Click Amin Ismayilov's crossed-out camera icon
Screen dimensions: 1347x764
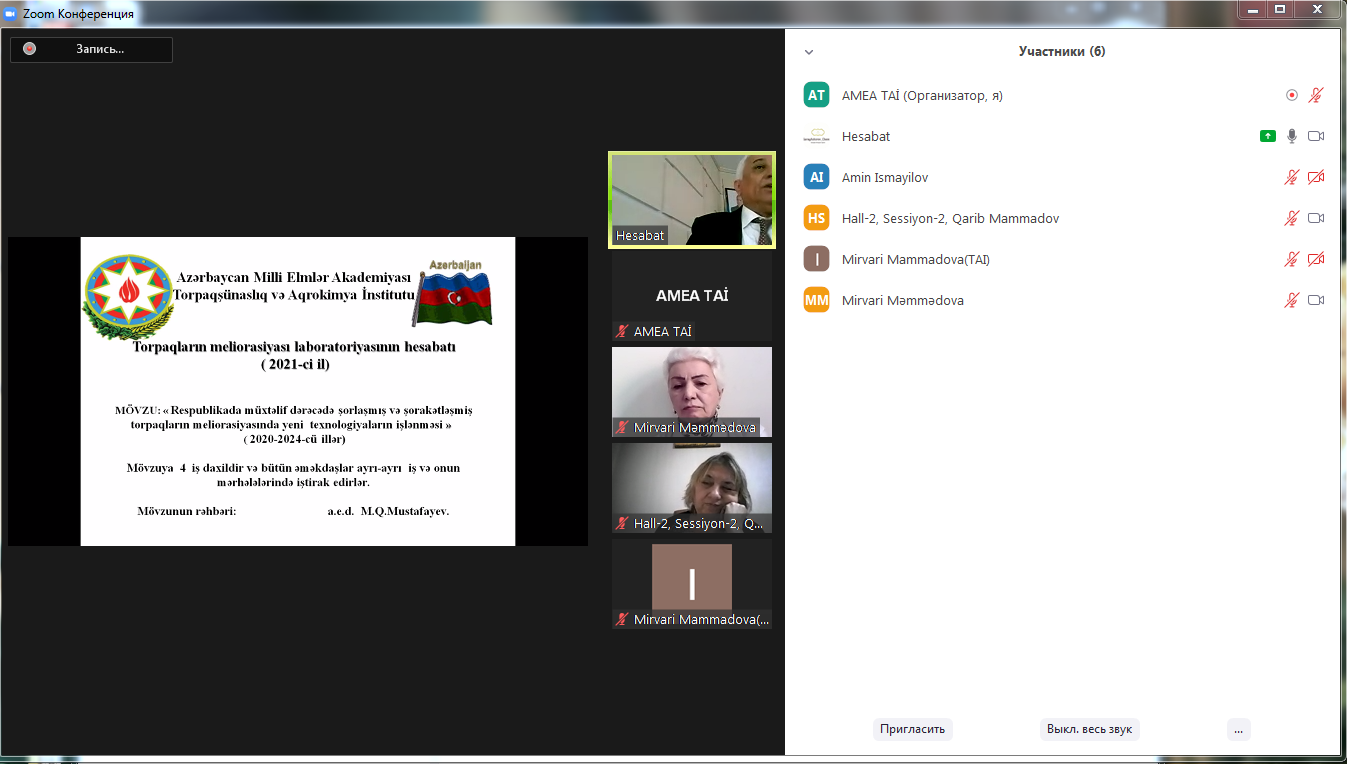(1316, 177)
